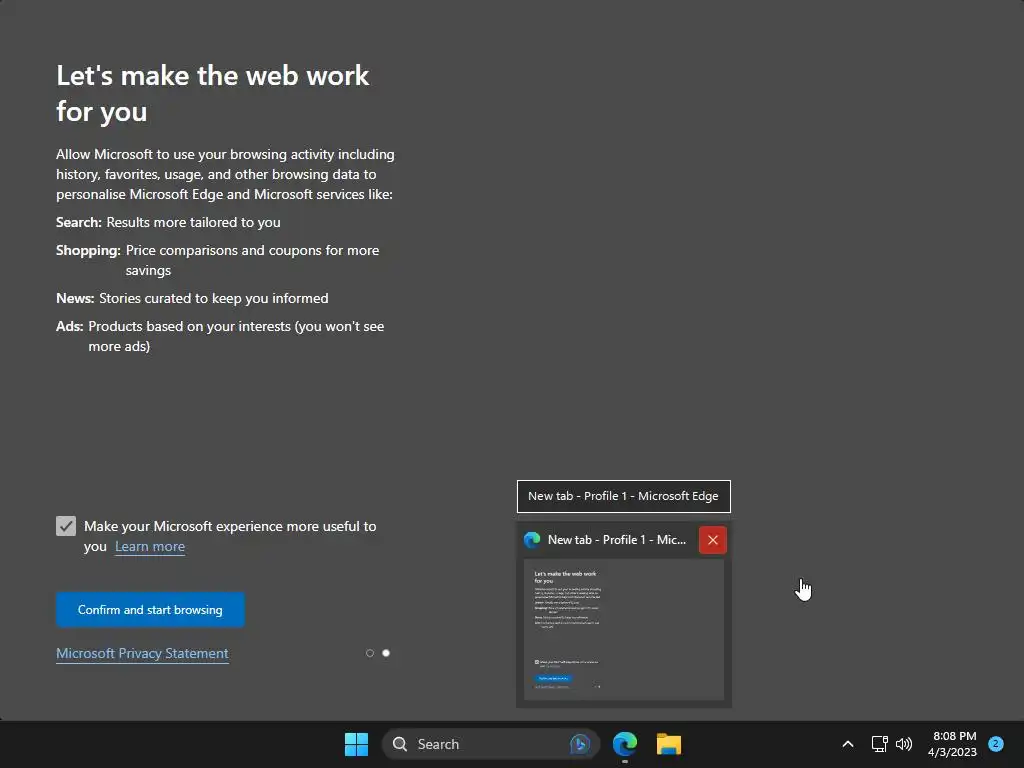Open Microsoft Privacy Statement link
This screenshot has width=1024, height=768.
[142, 654]
